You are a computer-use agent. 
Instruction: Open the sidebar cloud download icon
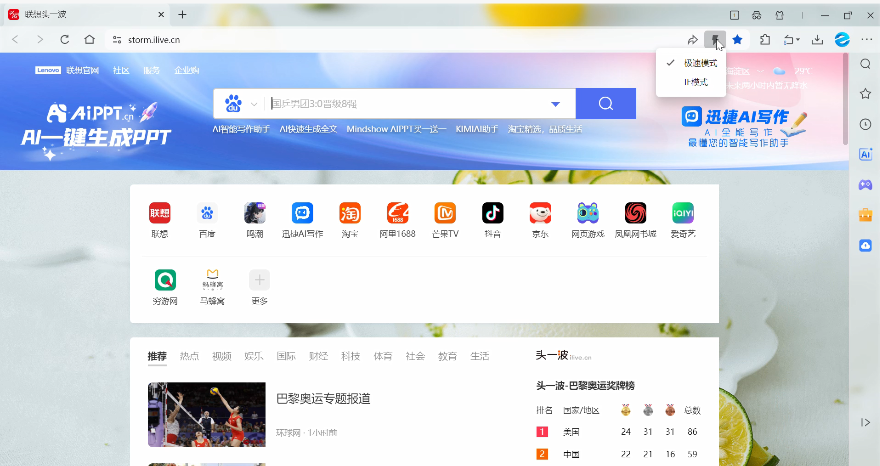[865, 245]
